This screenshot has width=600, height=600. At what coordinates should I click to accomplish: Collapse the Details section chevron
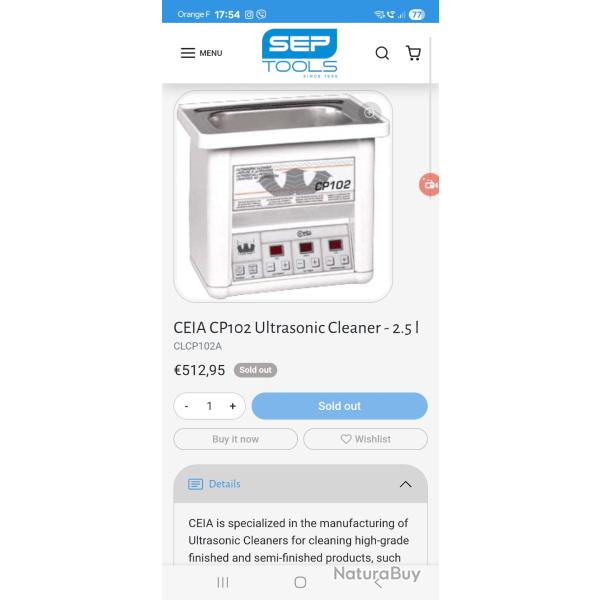[x=406, y=484]
